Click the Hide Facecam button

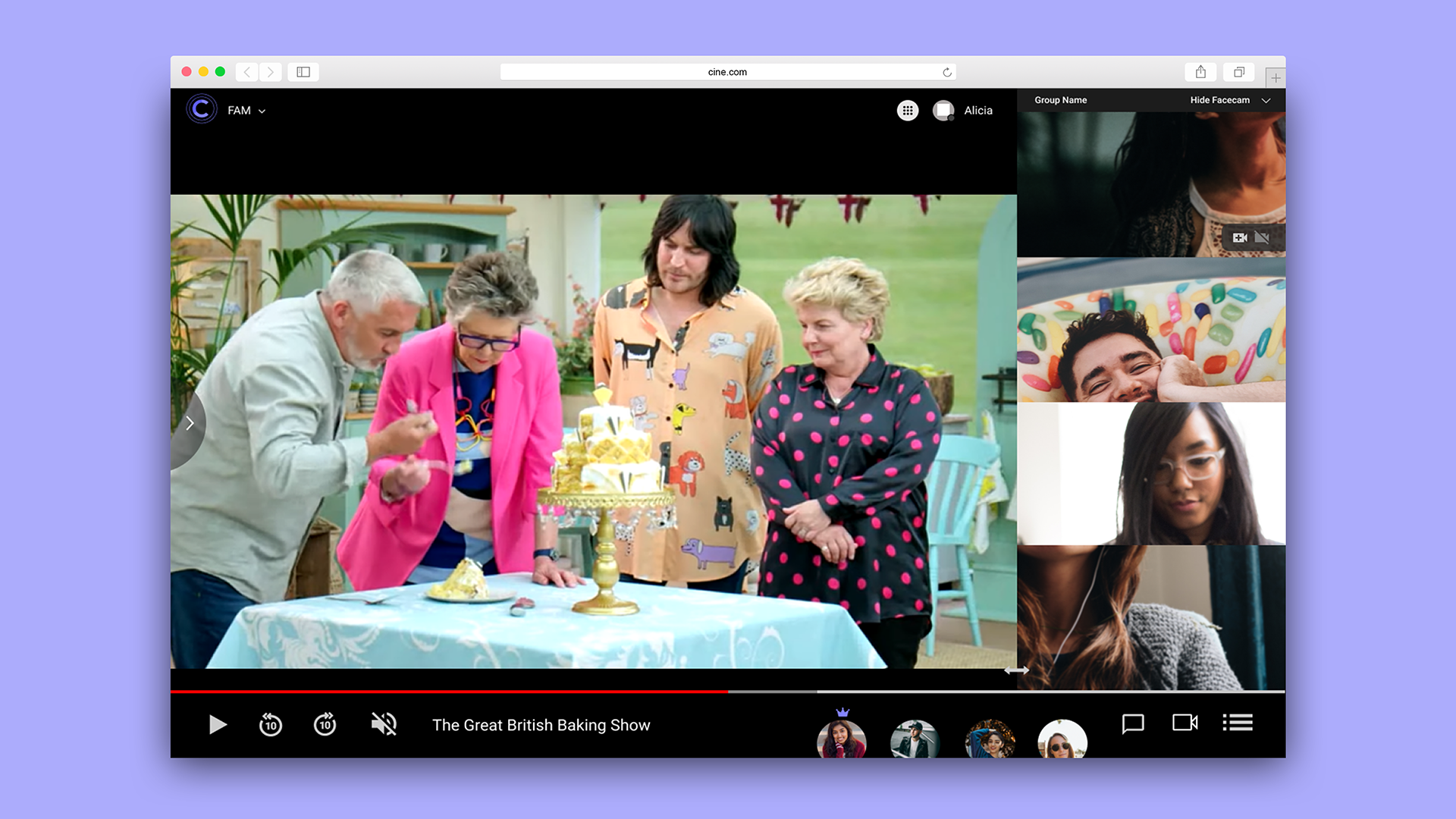click(1219, 100)
